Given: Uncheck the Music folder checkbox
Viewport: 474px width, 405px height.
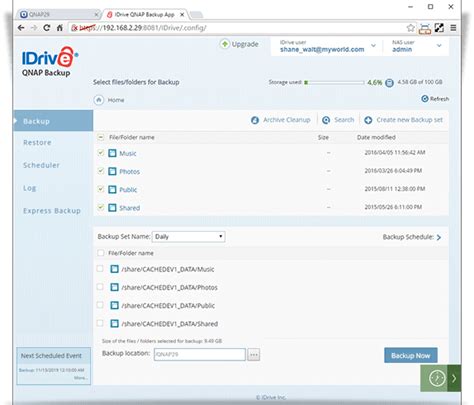Looking at the screenshot, I should [100, 153].
